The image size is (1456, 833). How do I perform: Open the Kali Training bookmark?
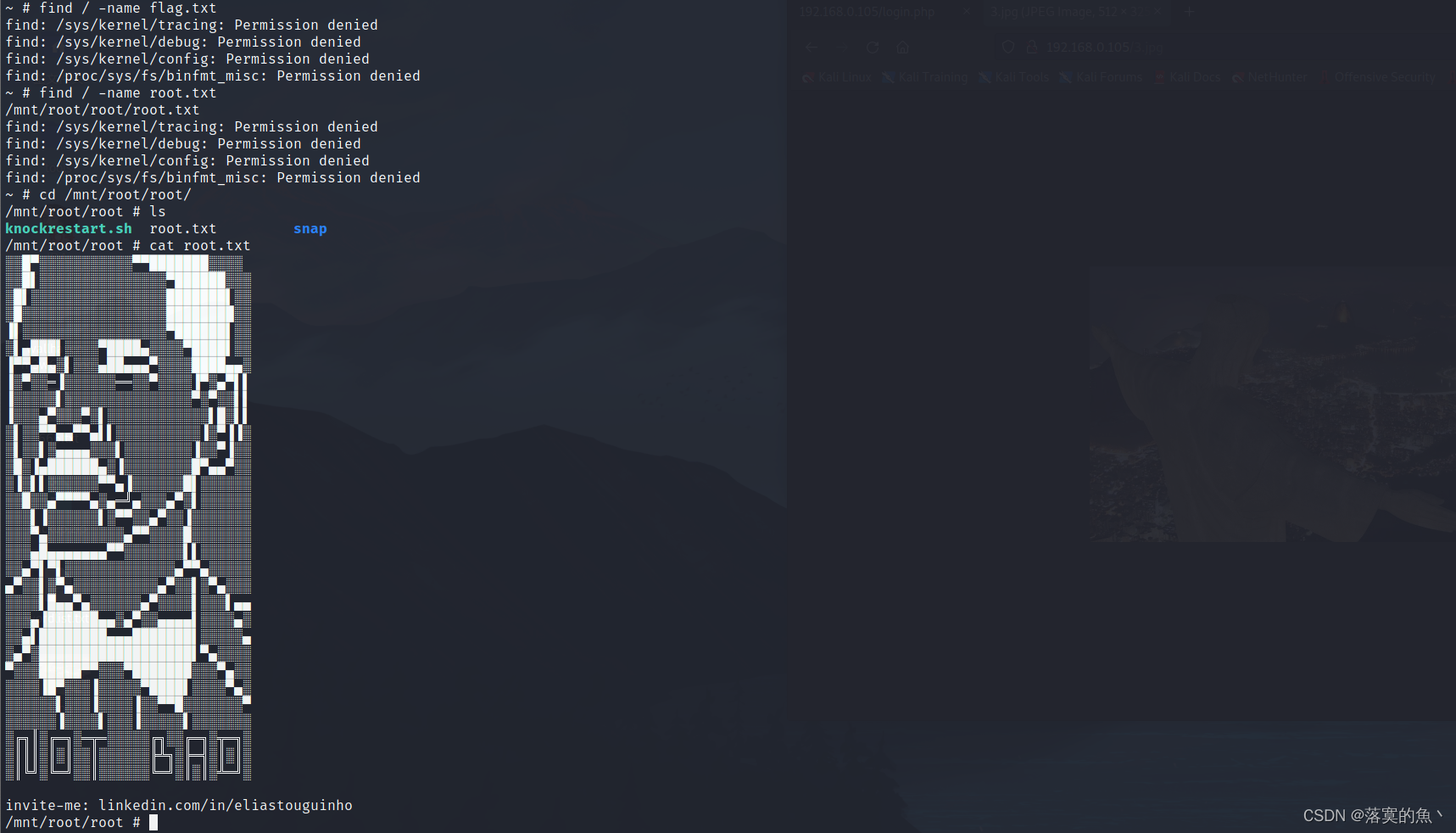tap(925, 77)
